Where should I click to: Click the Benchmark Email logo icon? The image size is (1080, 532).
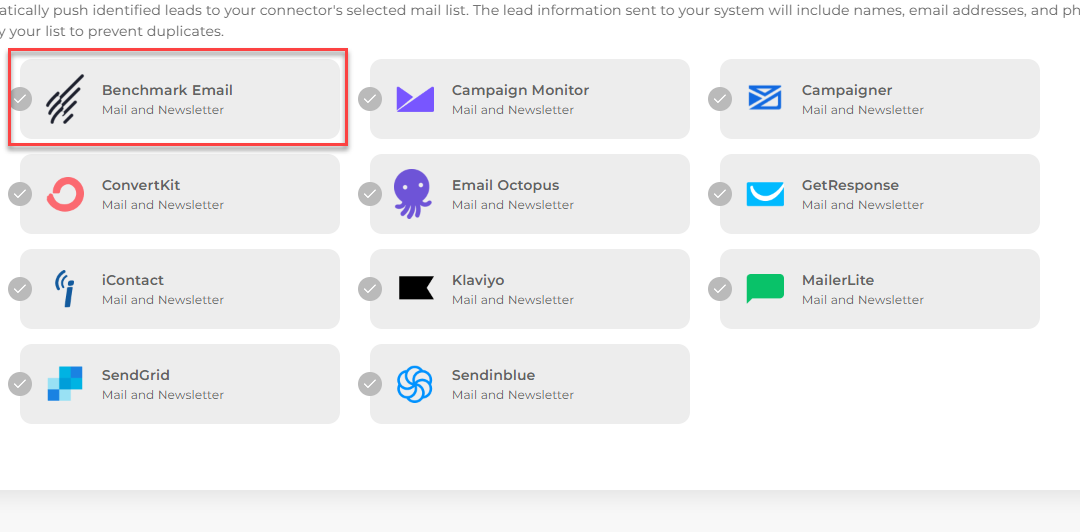(x=65, y=99)
